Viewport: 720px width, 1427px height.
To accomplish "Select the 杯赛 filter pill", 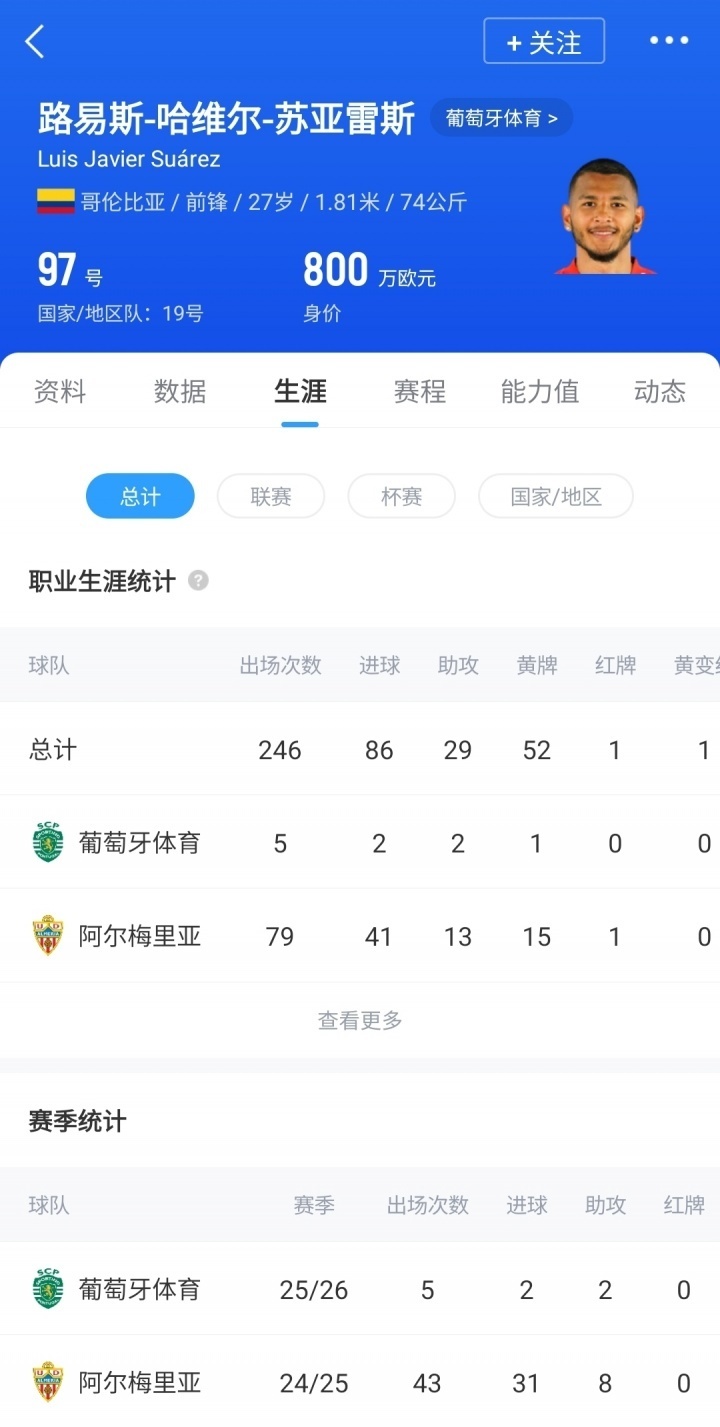I will 401,495.
